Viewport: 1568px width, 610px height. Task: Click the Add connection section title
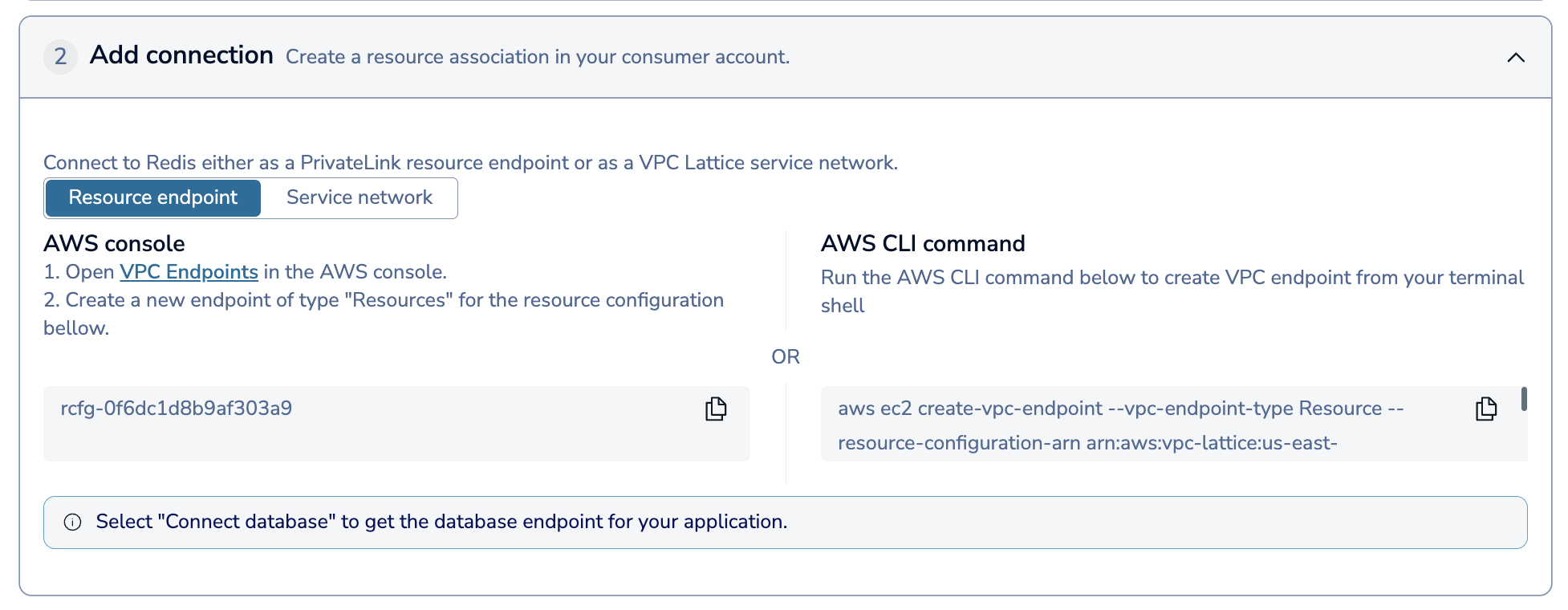tap(181, 55)
